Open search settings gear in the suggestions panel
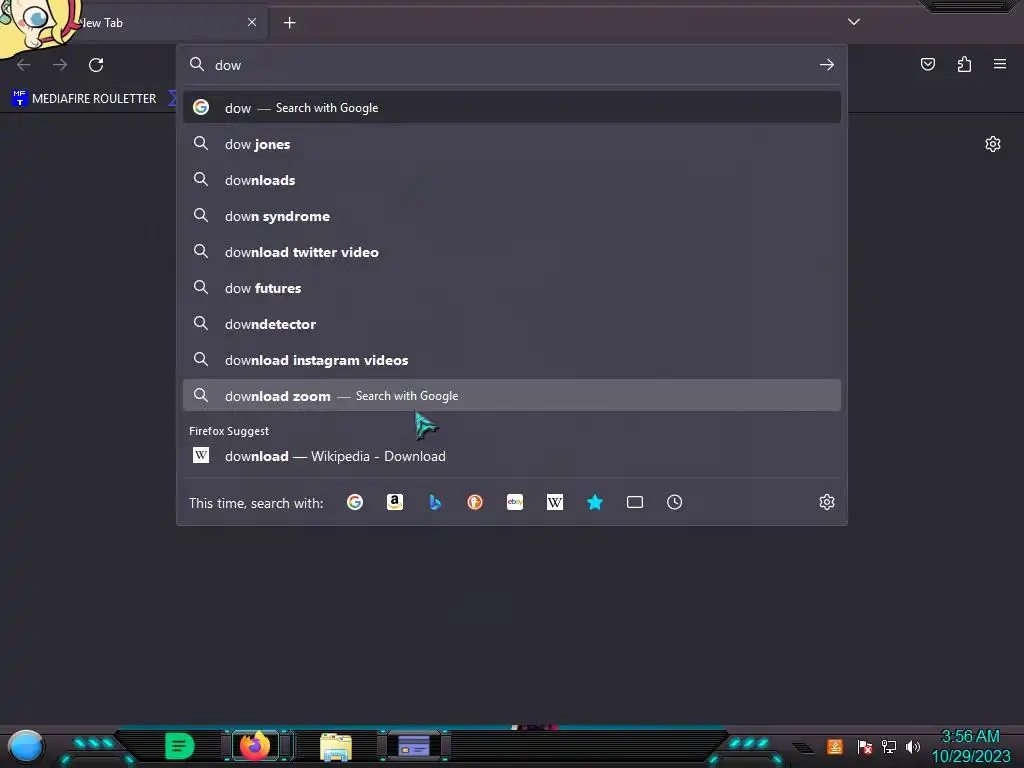This screenshot has width=1024, height=768. point(827,502)
